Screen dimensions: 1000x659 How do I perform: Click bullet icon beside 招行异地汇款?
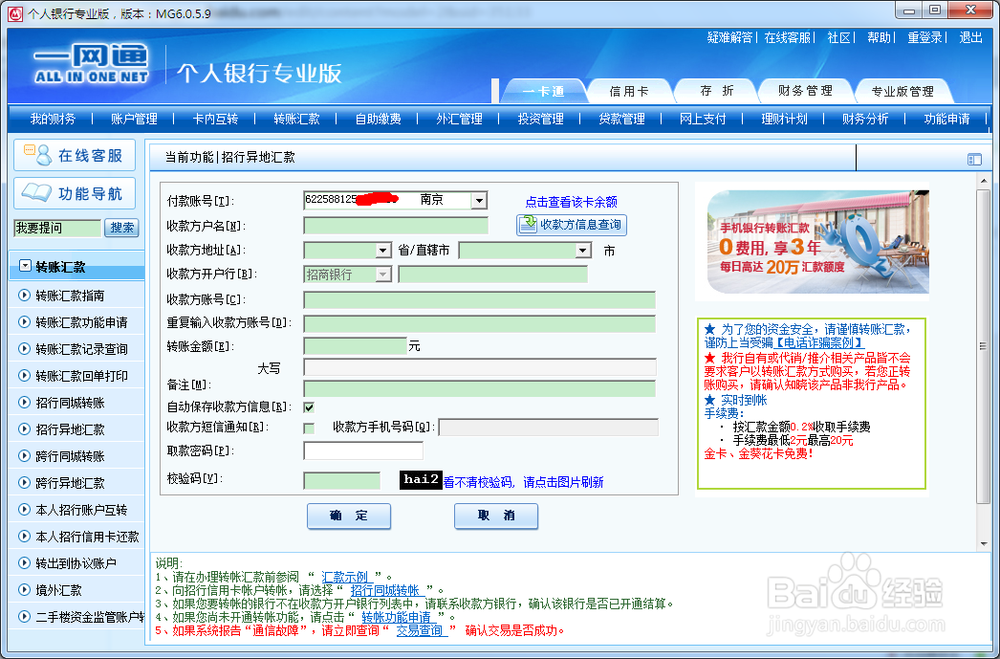25,429
